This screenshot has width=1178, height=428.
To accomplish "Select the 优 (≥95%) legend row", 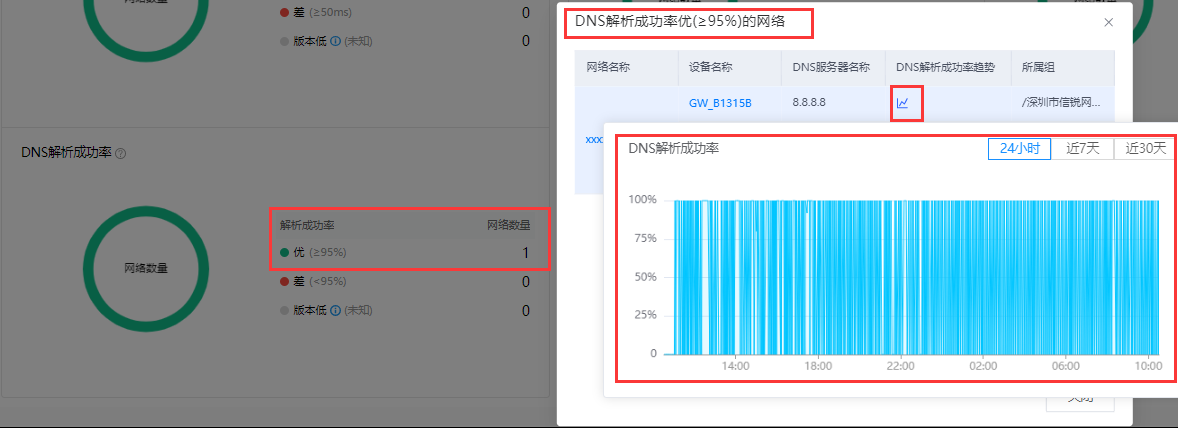I will click(x=320, y=252).
